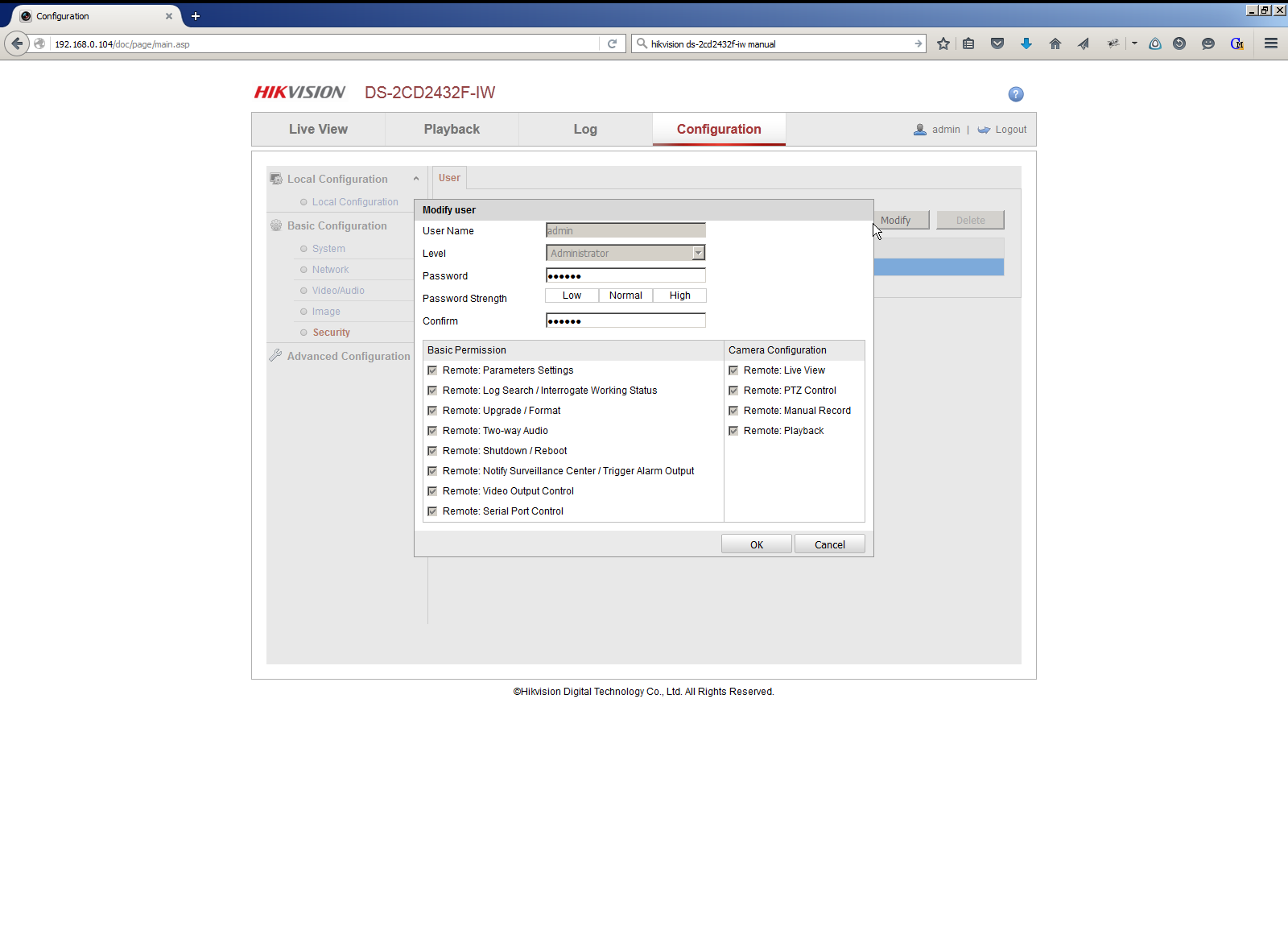Open the downloads arrow icon

point(1026,43)
